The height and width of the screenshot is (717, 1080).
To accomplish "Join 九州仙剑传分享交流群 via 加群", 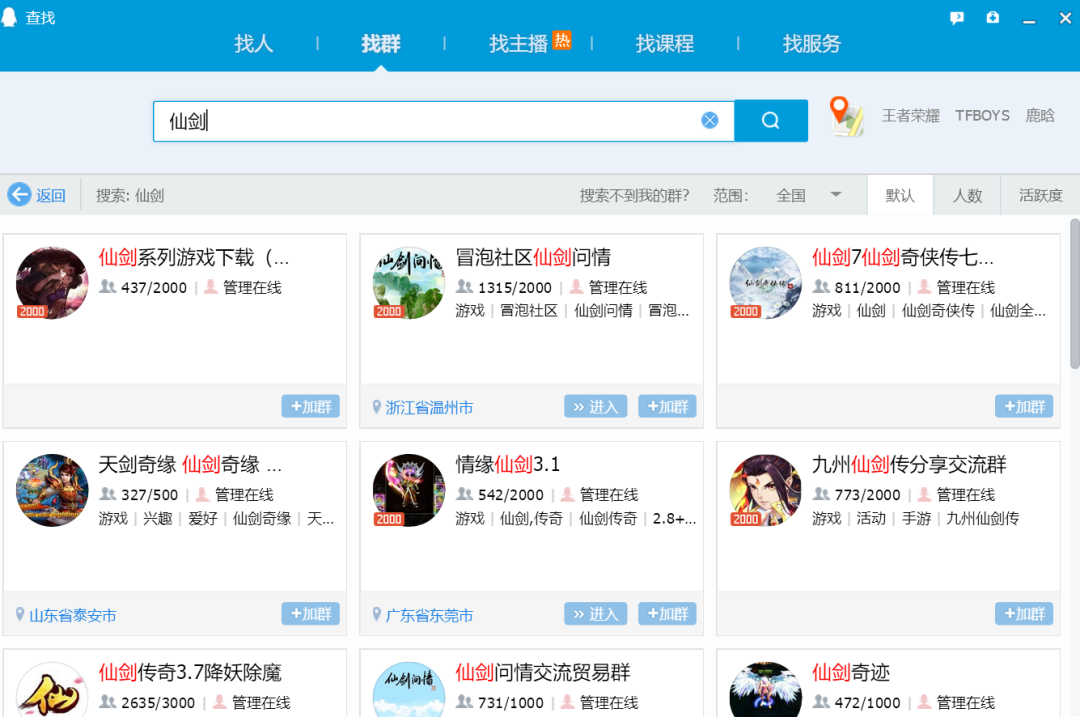I will [1024, 614].
